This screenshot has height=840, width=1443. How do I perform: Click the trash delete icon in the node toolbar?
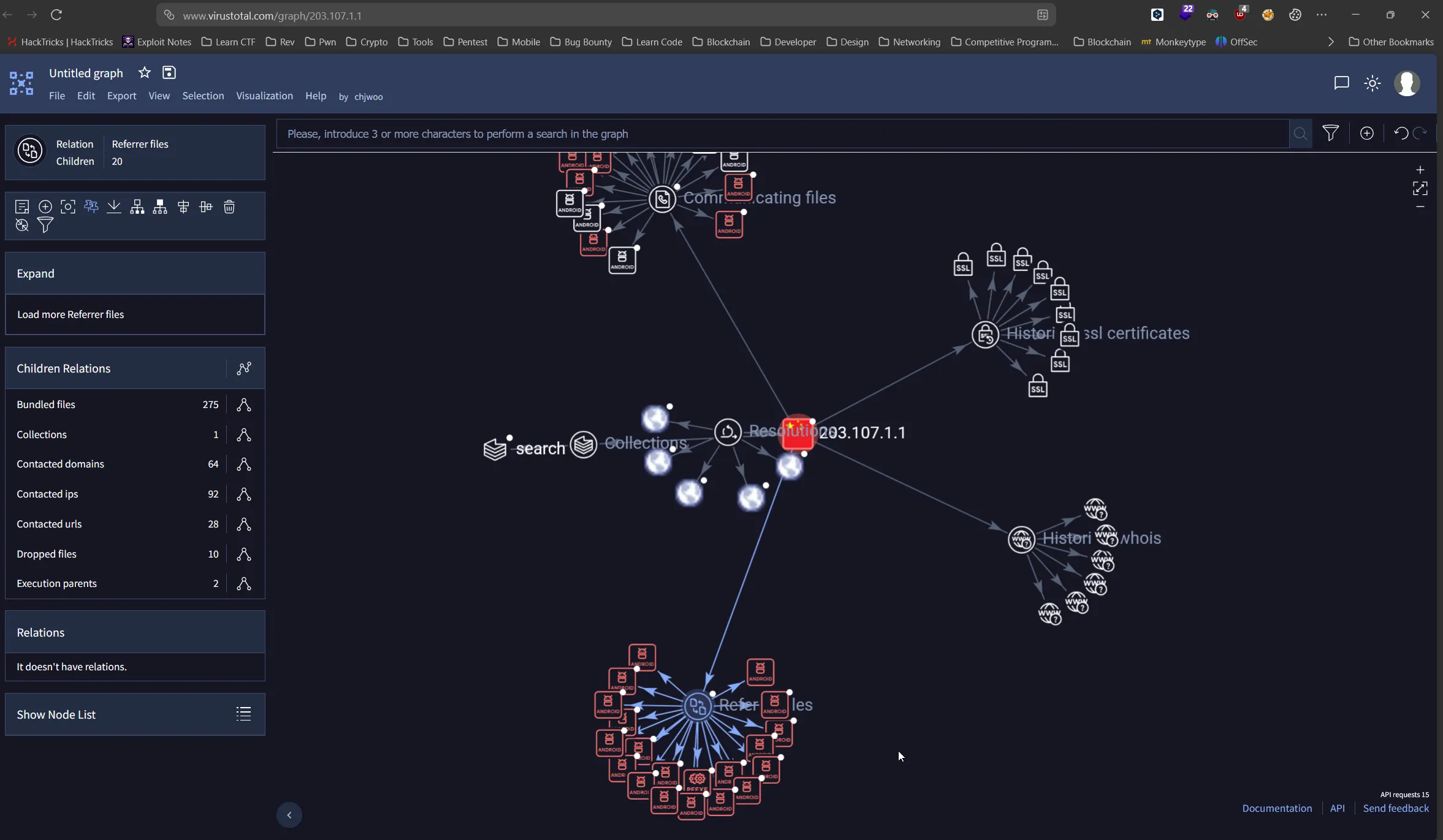(x=229, y=207)
